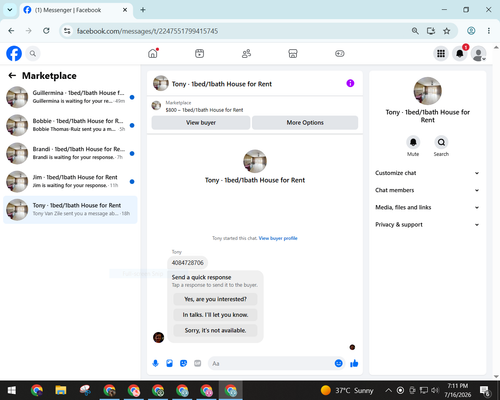Screen dimensions: 500x400
Task: Open the $800 listing in the Marketplace header
Action: tap(204, 110)
